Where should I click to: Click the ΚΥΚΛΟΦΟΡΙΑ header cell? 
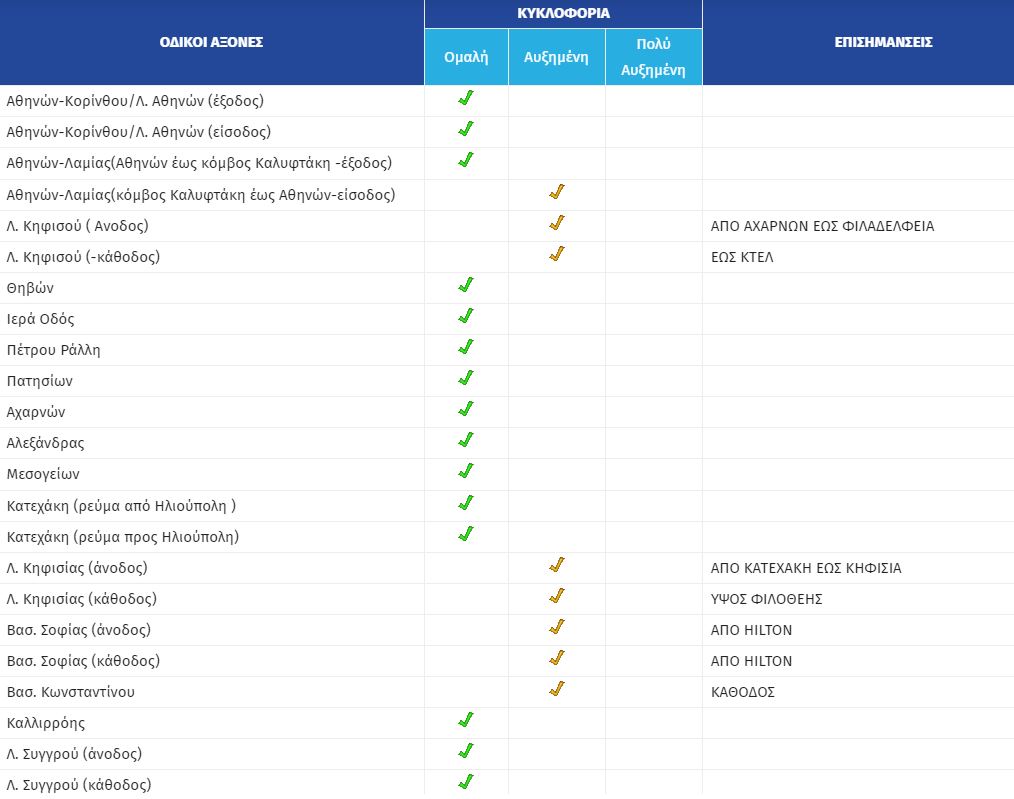tap(563, 14)
